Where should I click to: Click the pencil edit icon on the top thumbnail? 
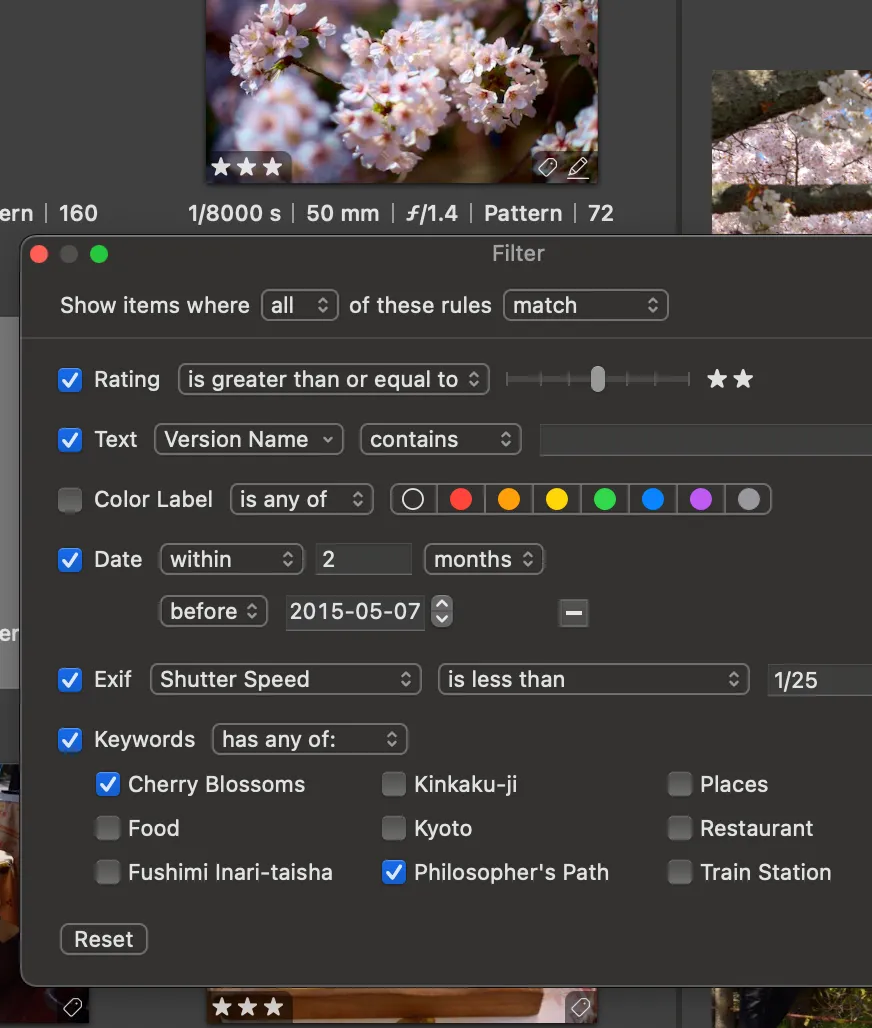pos(578,167)
